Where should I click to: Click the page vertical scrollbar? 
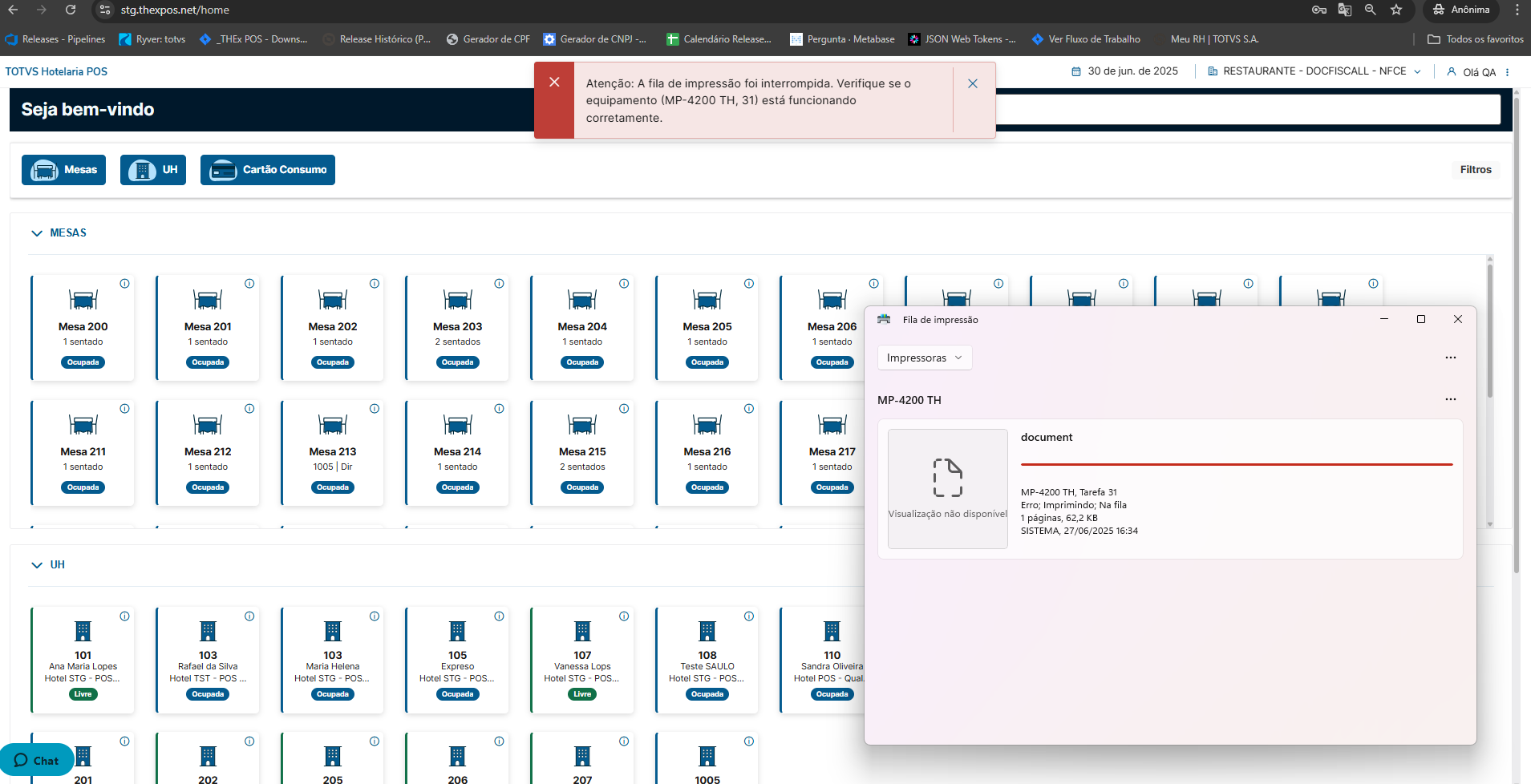coord(1516,334)
